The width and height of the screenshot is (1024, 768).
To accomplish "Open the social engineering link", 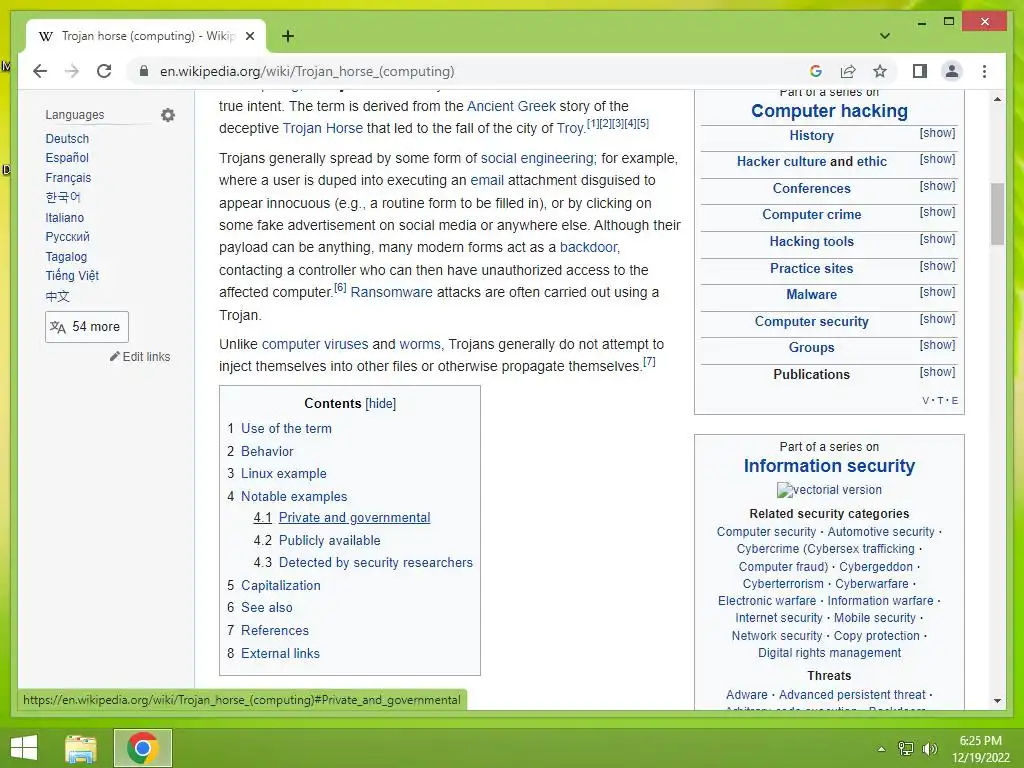I will click(x=537, y=158).
